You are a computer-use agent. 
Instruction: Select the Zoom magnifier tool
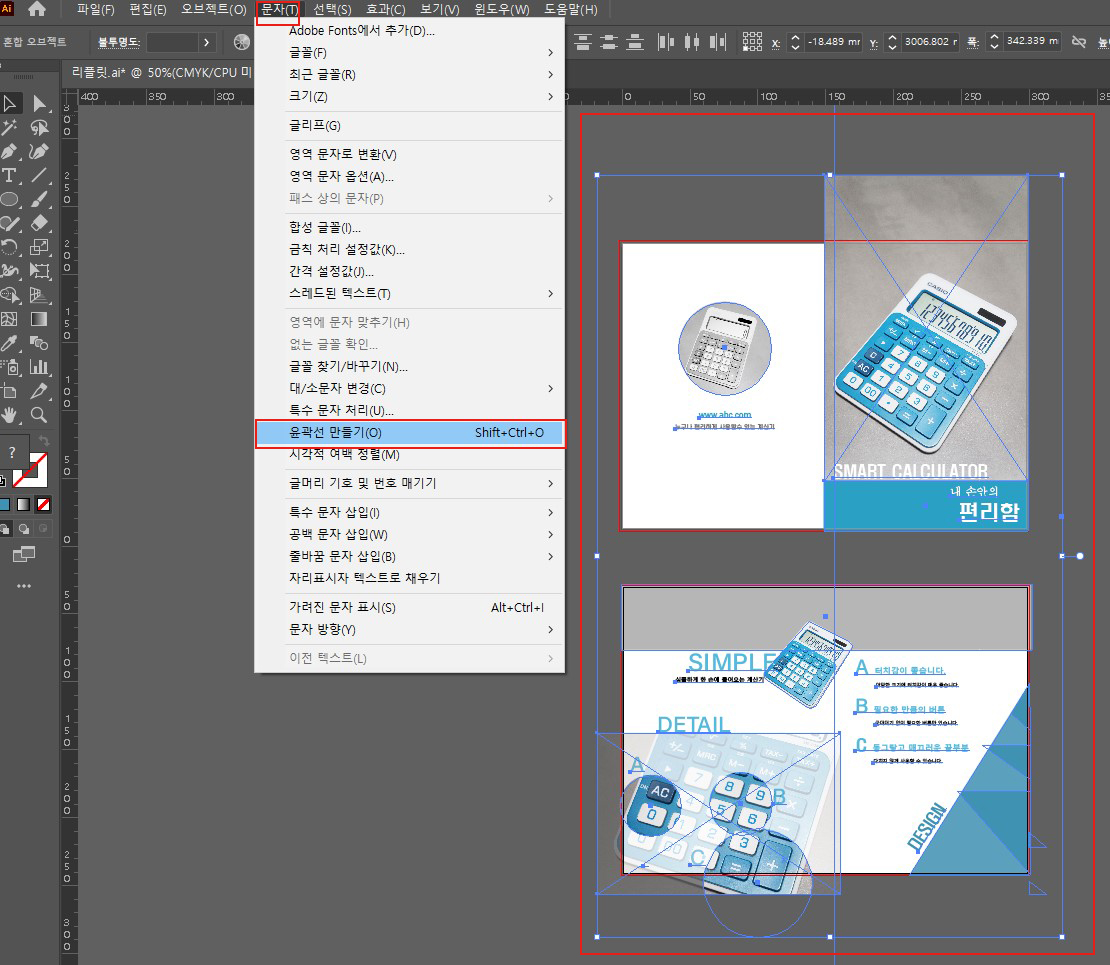click(40, 416)
